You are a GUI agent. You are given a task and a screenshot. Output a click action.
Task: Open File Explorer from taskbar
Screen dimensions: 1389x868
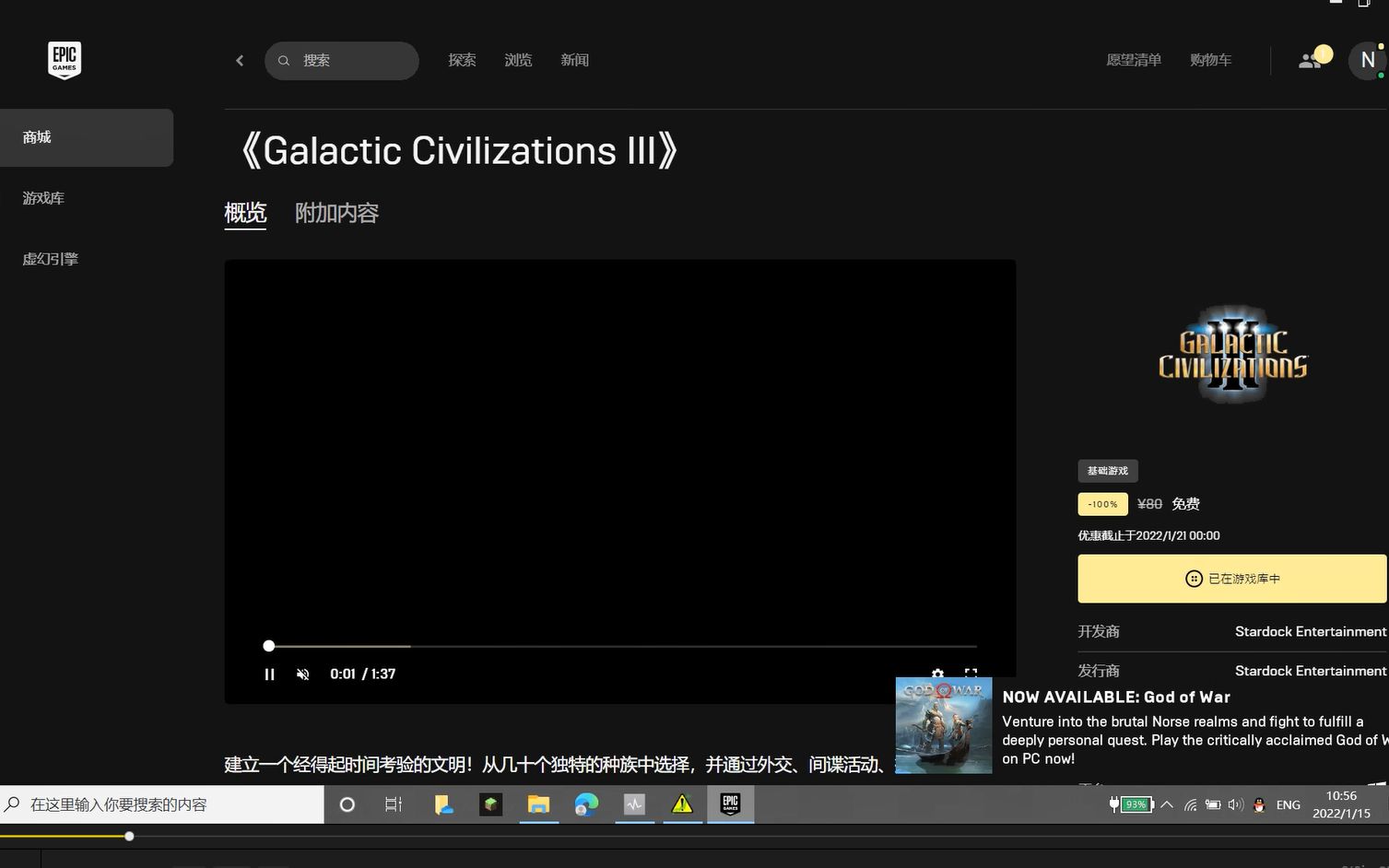coord(538,804)
